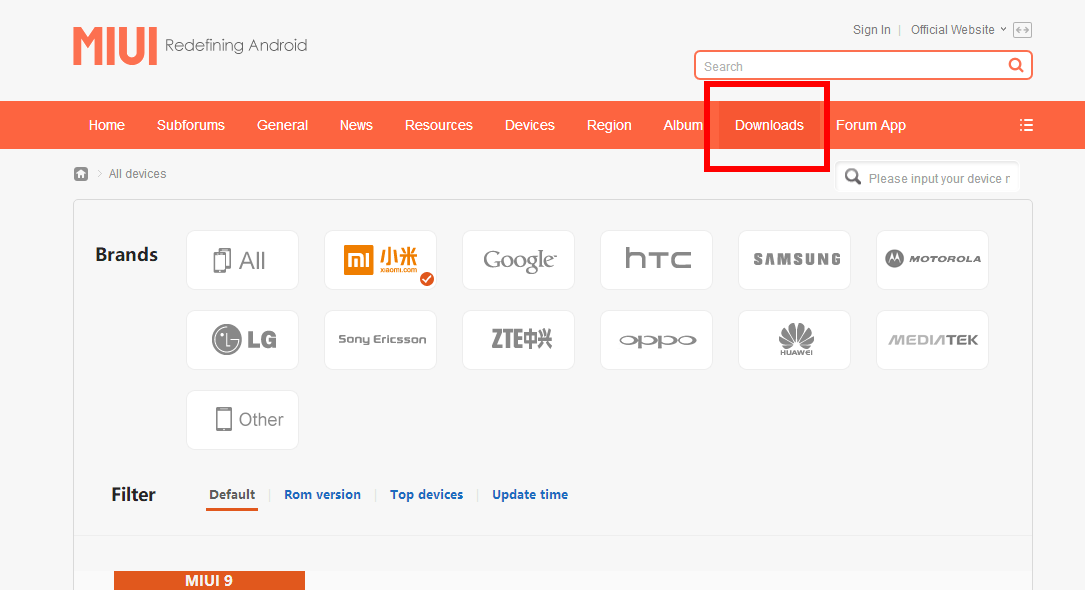
Task: Open the list menu icon in navigation bar
Action: (1026, 125)
